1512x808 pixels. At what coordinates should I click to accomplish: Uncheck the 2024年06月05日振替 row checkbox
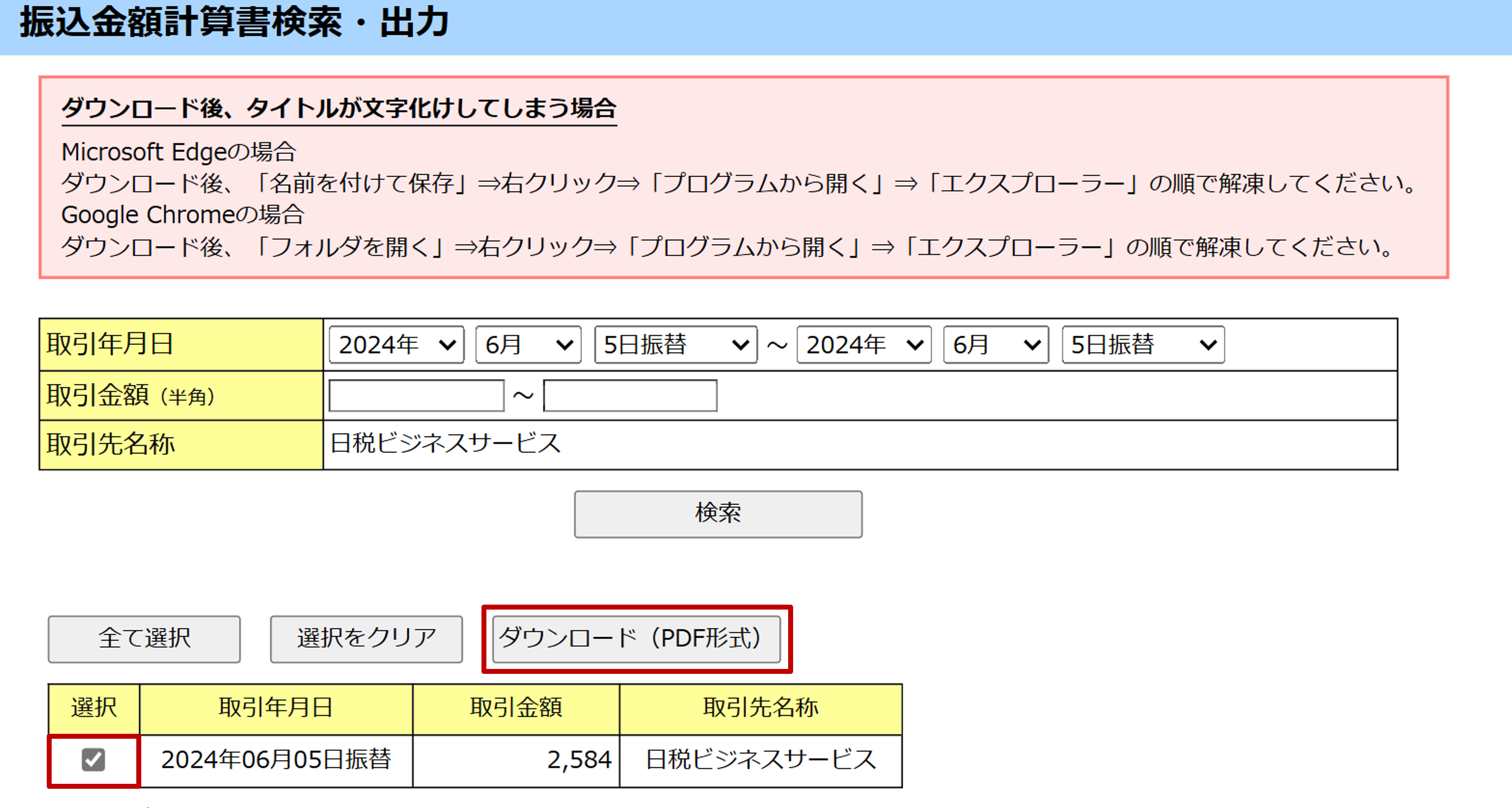click(93, 760)
